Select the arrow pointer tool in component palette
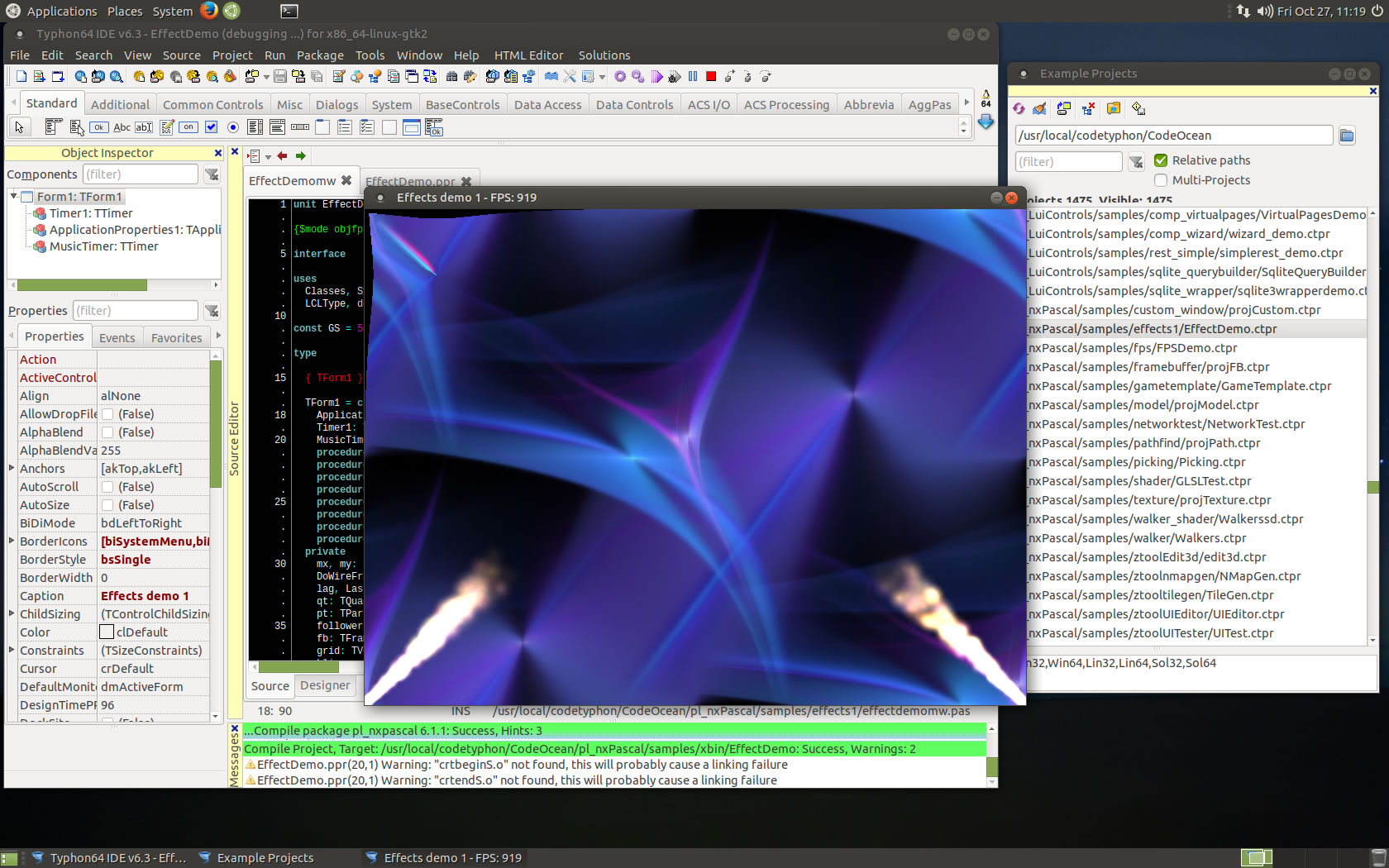 click(x=19, y=127)
